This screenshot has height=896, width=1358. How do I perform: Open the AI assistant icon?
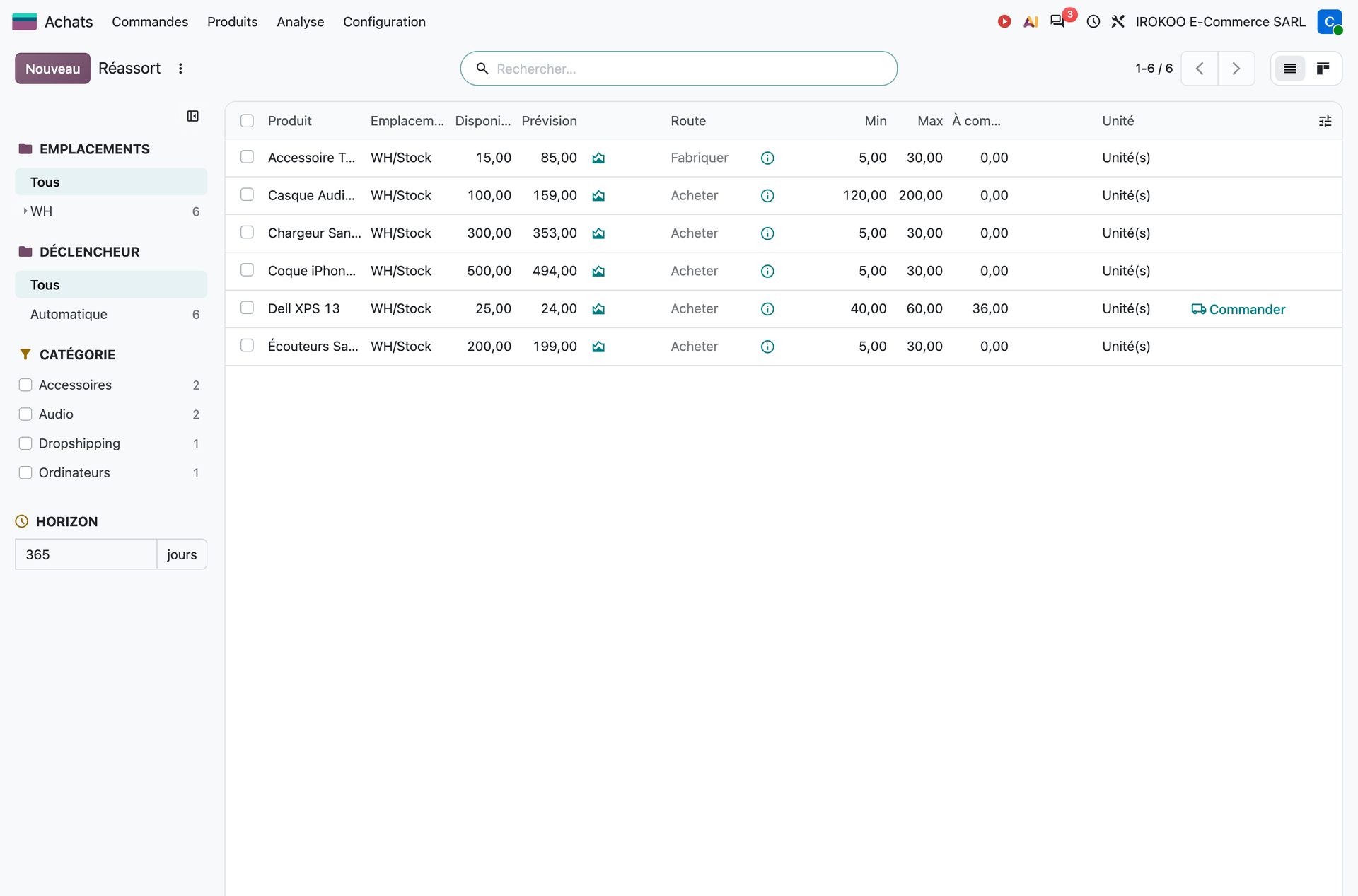(x=1031, y=22)
